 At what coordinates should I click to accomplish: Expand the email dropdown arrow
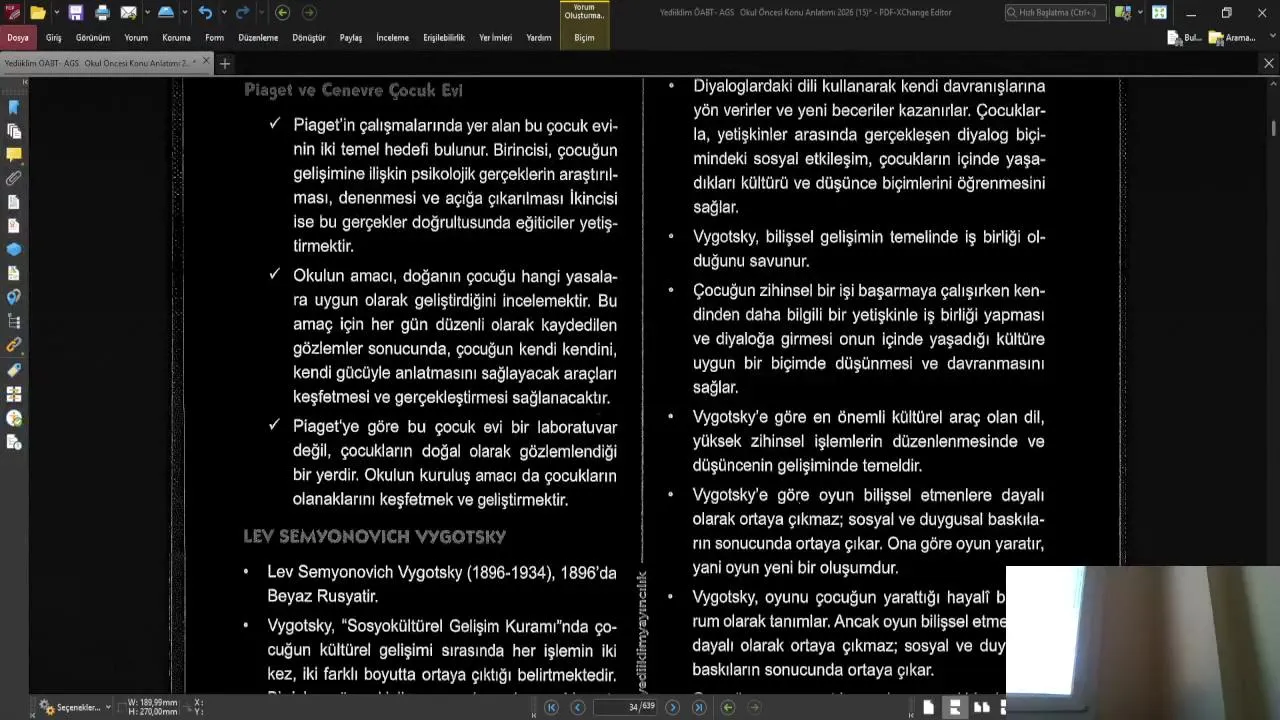coord(146,13)
